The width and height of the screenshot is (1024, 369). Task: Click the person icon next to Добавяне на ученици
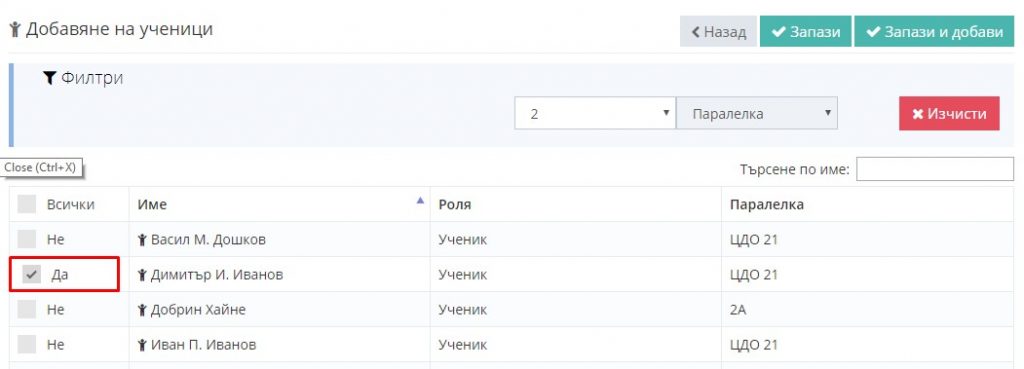(x=15, y=30)
